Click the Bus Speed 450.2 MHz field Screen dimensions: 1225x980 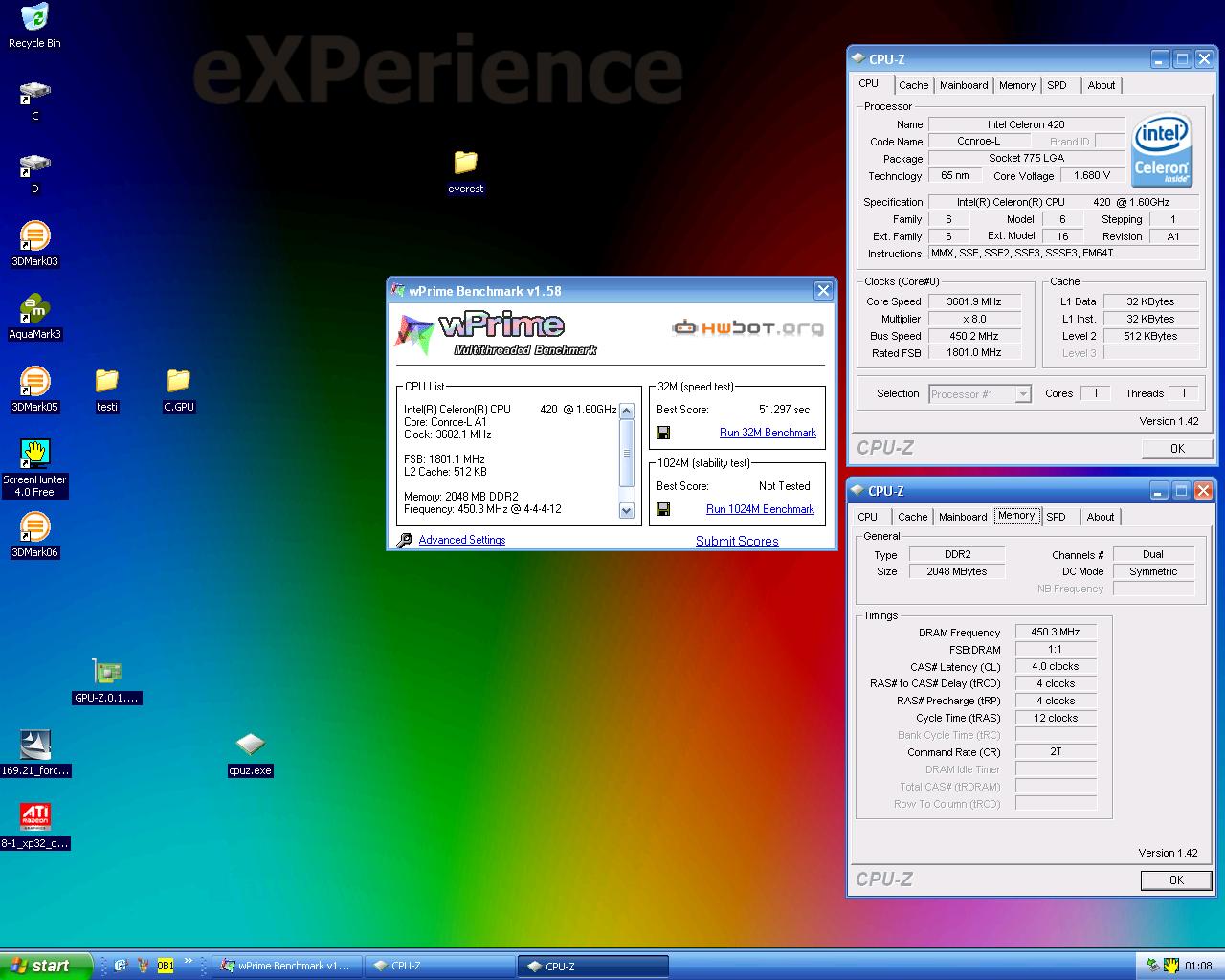pos(973,336)
